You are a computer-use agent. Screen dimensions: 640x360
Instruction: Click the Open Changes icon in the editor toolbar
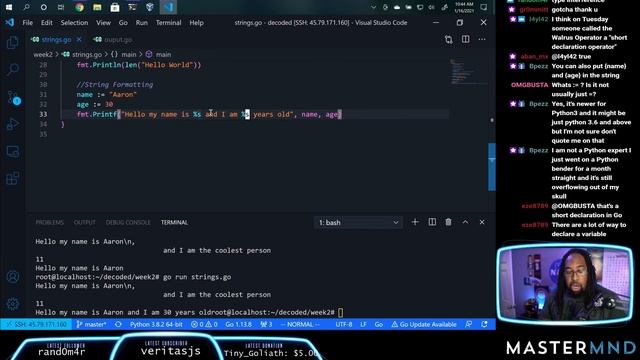click(x=449, y=40)
